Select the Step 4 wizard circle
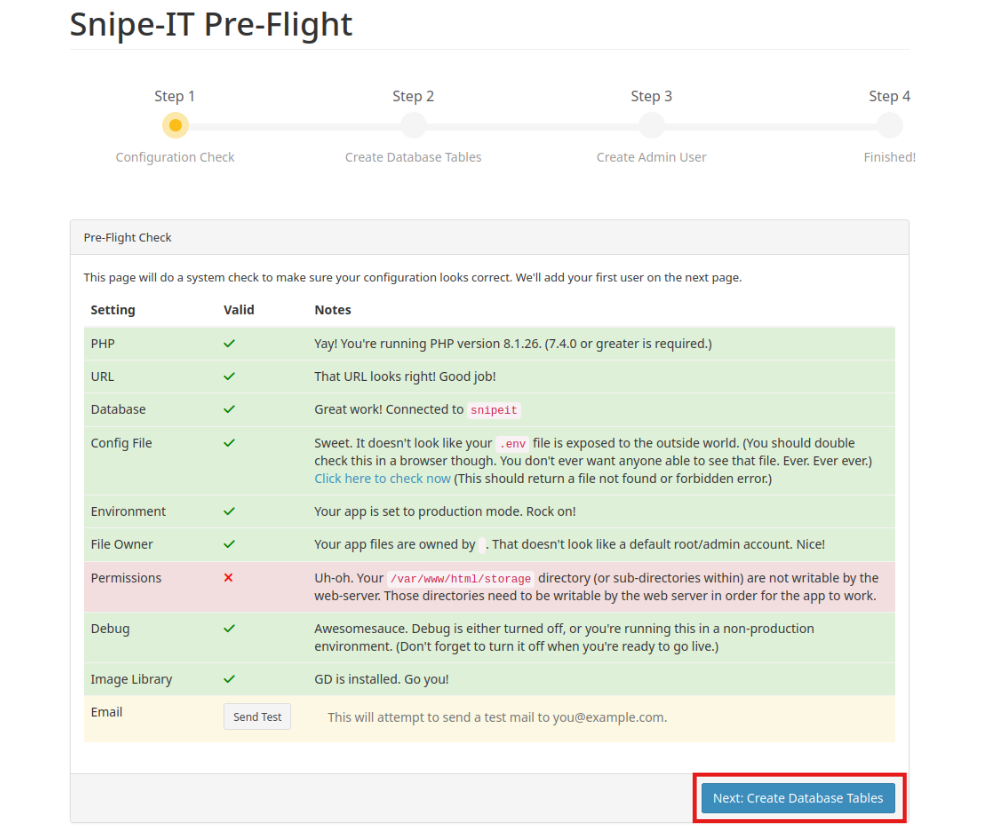993x835 pixels. point(889,126)
